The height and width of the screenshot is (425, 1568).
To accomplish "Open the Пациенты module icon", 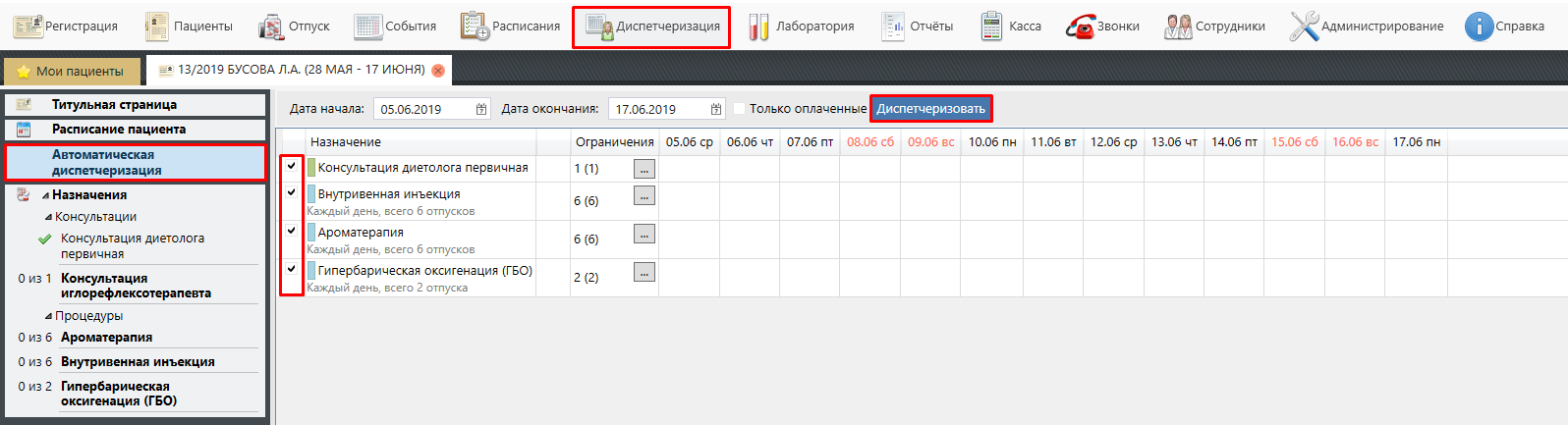I will click(156, 27).
